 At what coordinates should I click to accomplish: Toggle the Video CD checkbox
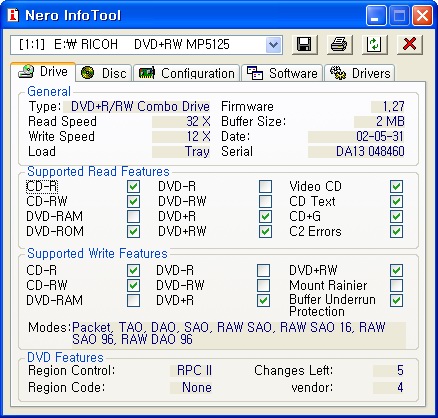[396, 187]
